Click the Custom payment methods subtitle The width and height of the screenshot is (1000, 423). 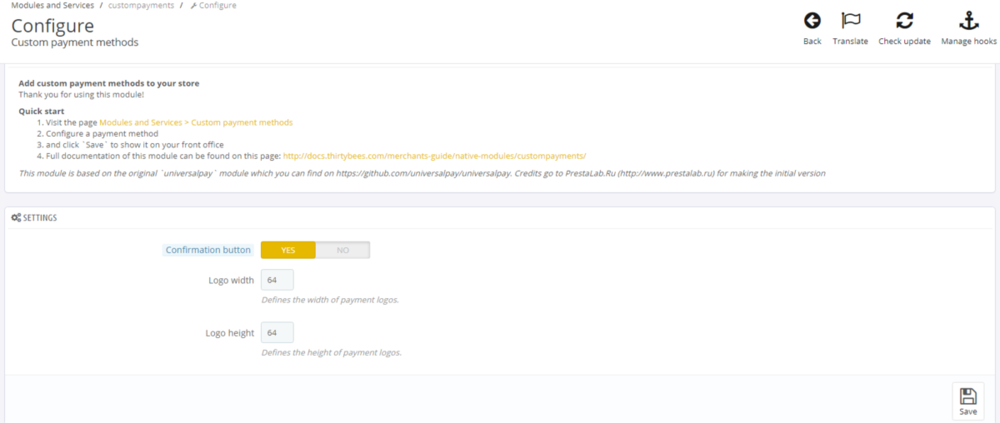75,43
